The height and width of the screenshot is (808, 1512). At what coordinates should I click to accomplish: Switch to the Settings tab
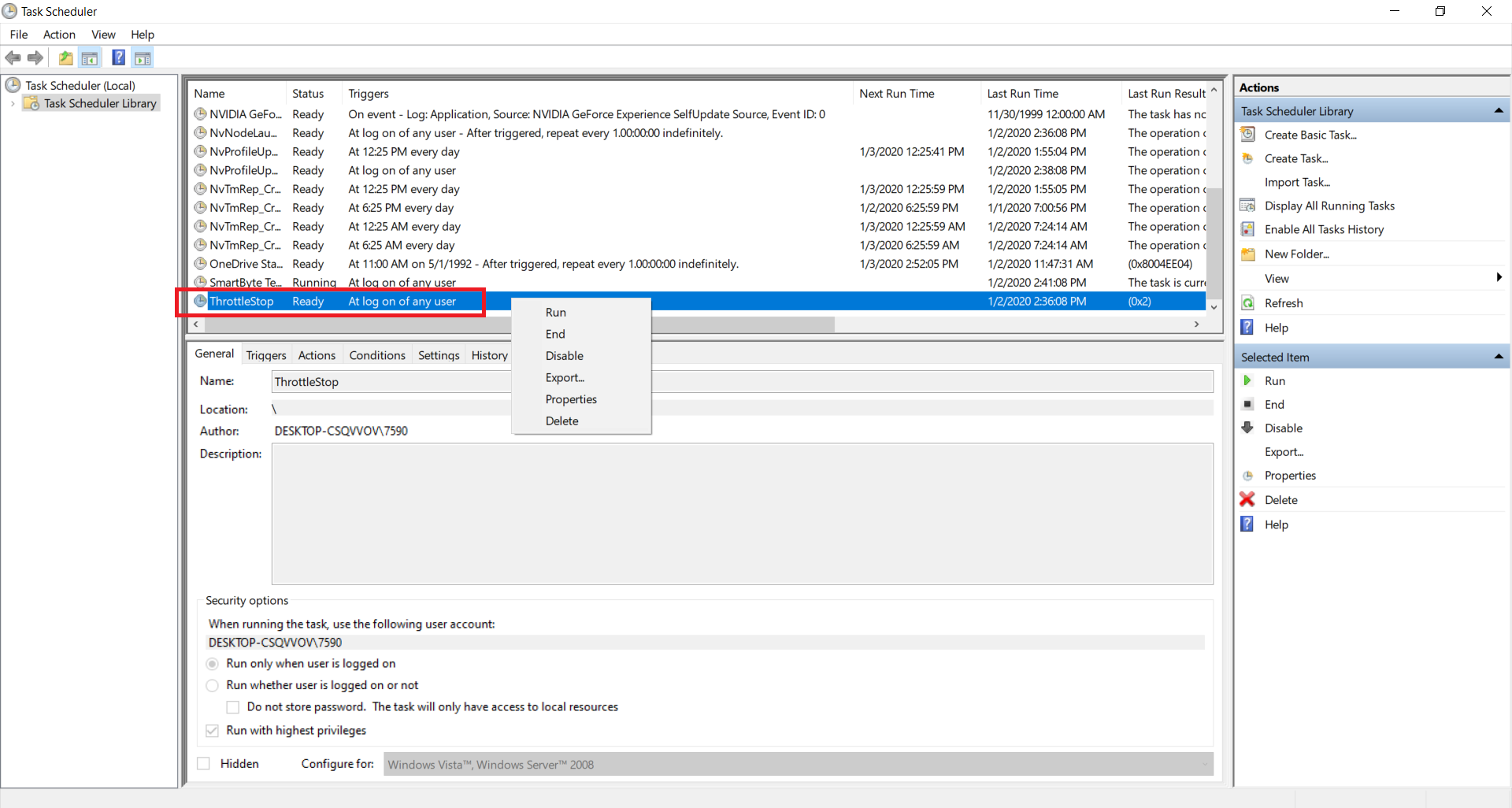pyautogui.click(x=439, y=355)
